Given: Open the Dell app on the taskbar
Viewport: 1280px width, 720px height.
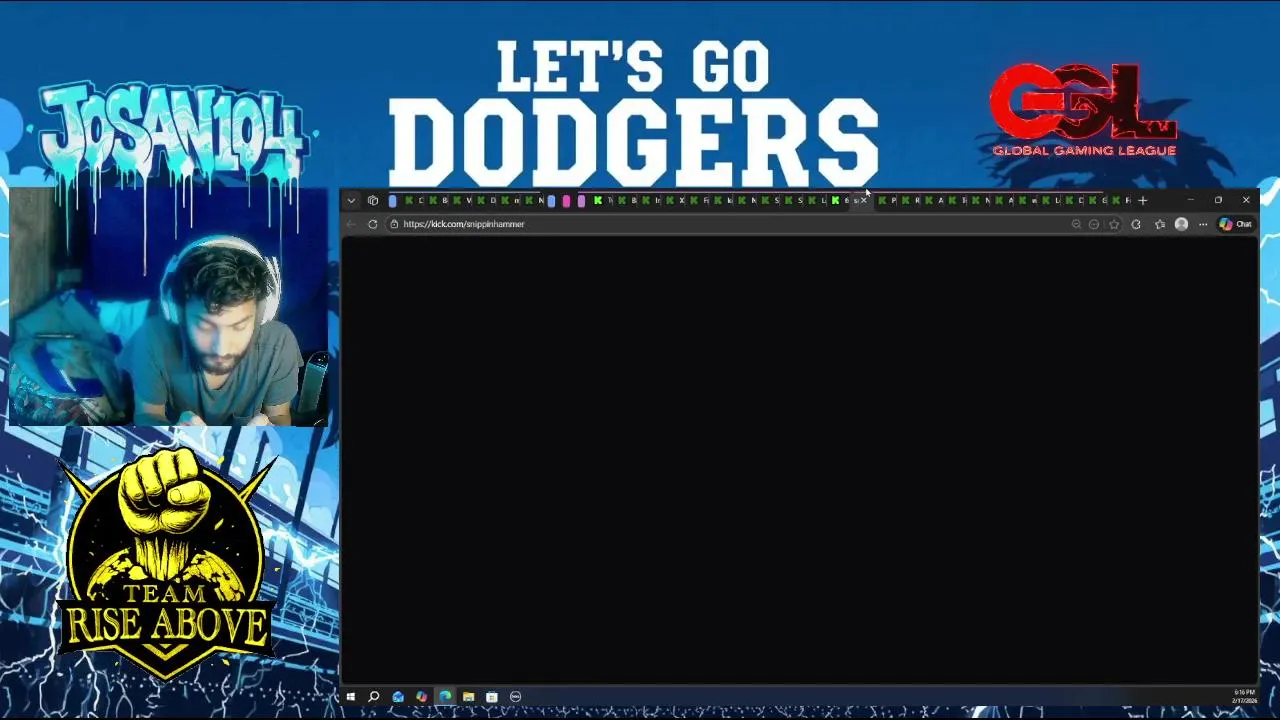Looking at the screenshot, I should (x=516, y=697).
